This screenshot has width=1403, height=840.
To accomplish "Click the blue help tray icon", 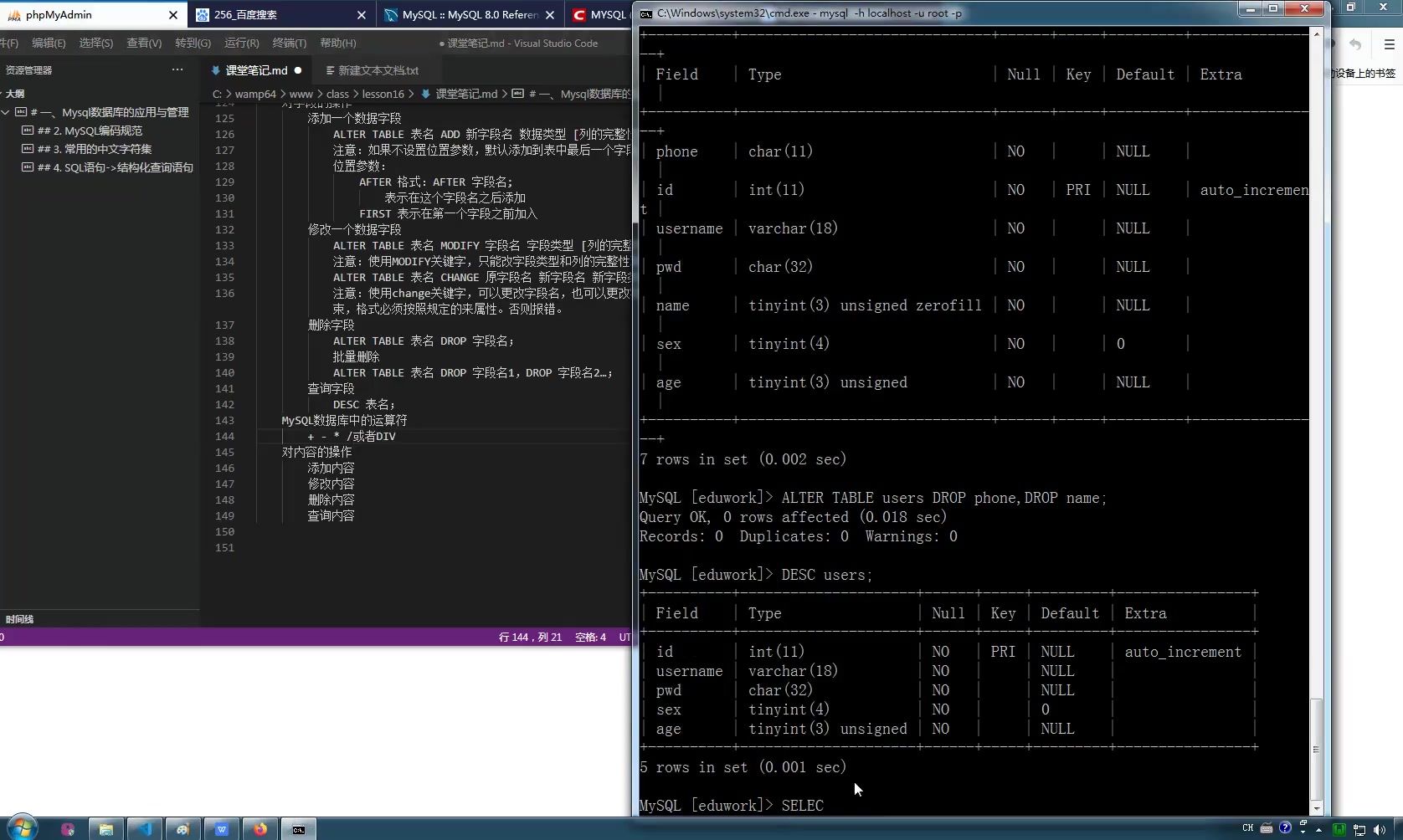I will [x=1286, y=828].
